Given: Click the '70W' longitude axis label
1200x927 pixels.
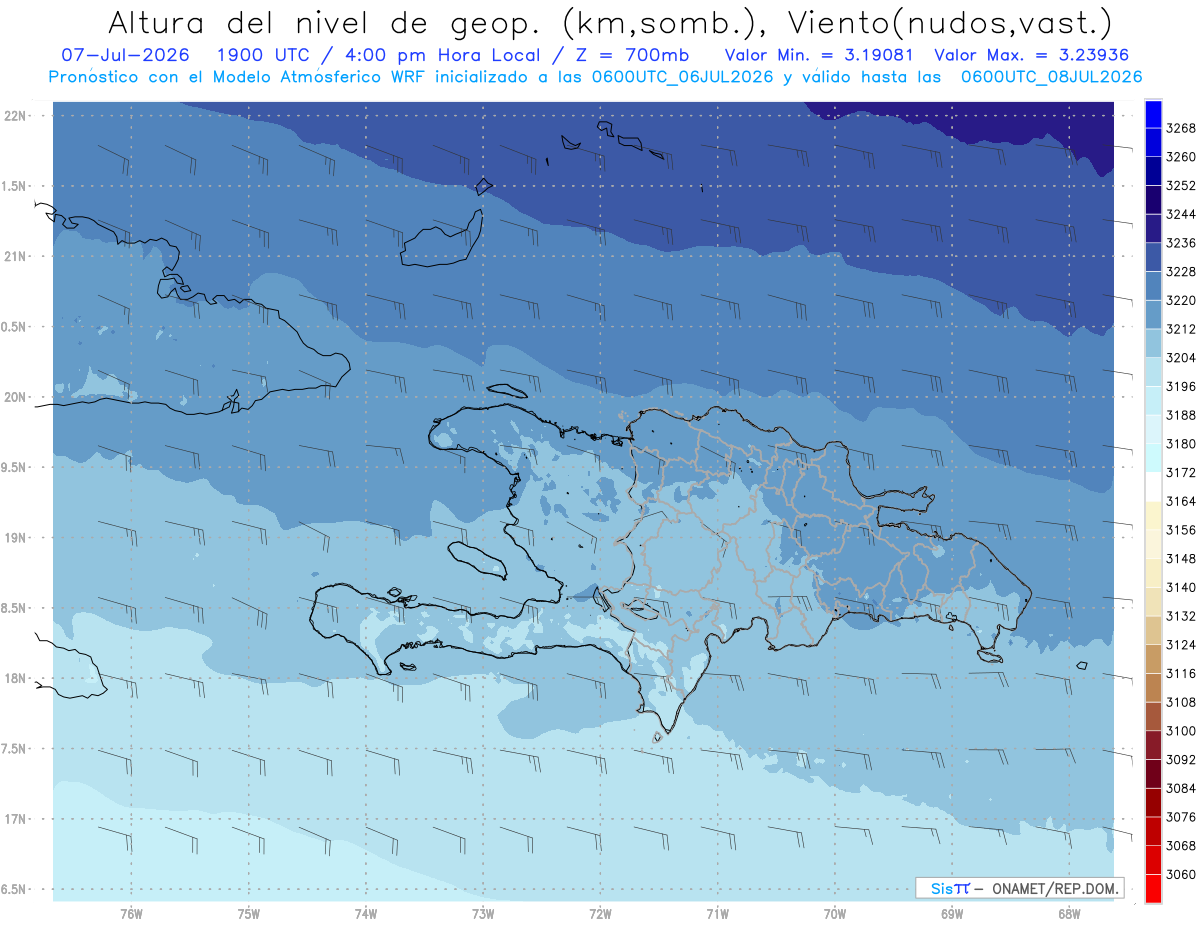Looking at the screenshot, I should coord(835,913).
